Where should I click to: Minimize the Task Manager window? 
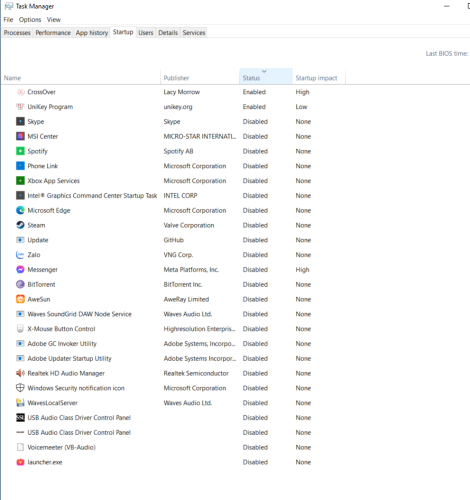tap(447, 6)
